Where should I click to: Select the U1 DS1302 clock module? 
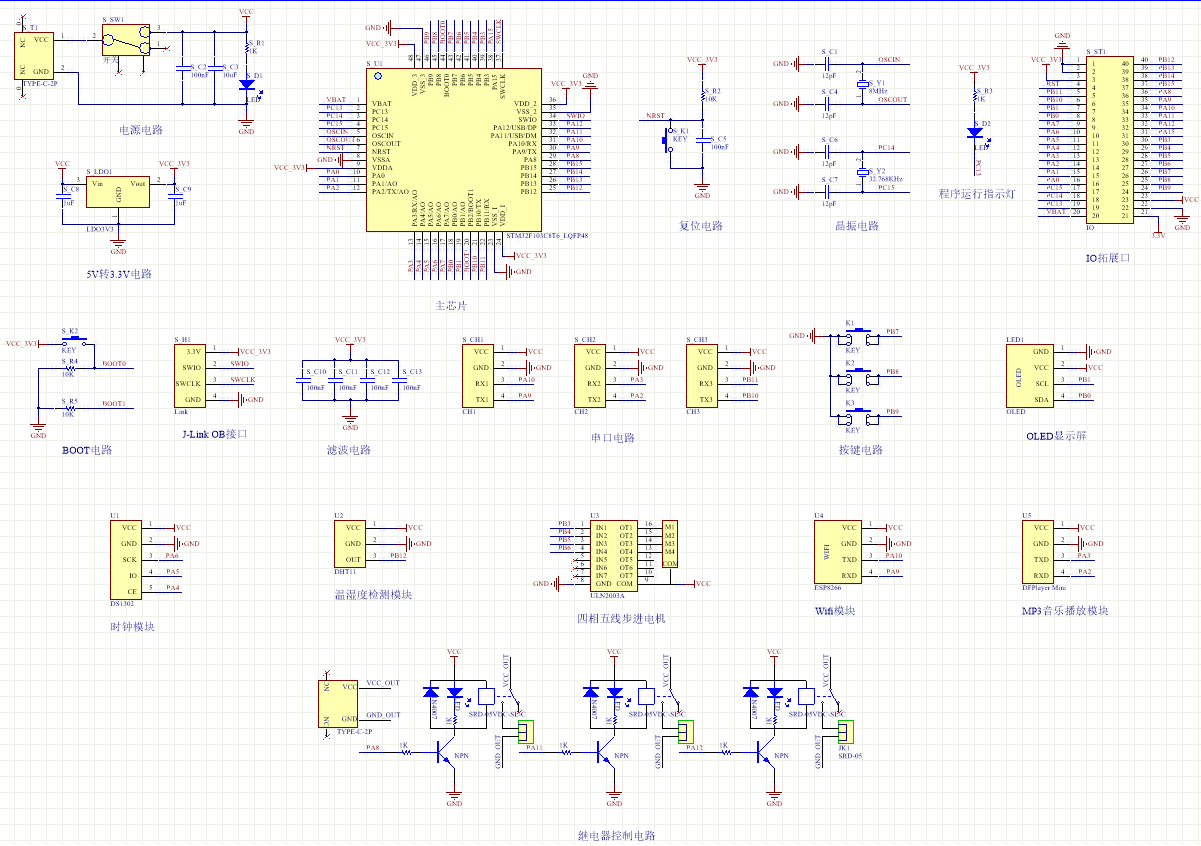click(x=126, y=560)
